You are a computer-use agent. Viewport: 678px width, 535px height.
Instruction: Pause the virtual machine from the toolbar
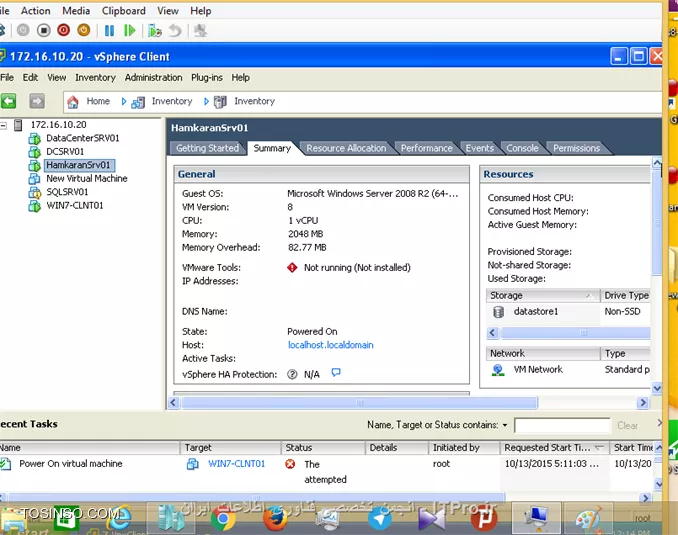coord(109,31)
